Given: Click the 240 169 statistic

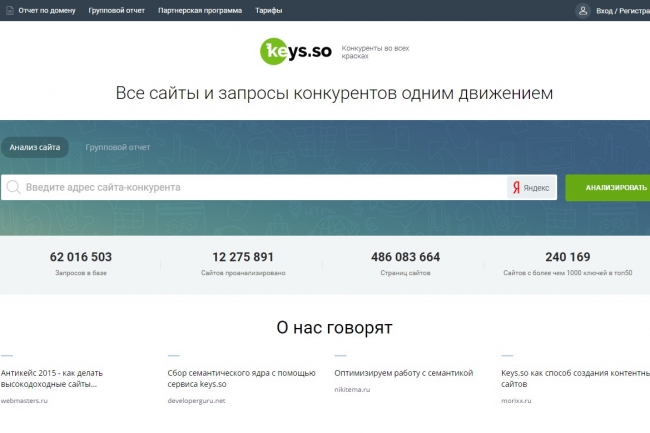Looking at the screenshot, I should click(568, 257).
